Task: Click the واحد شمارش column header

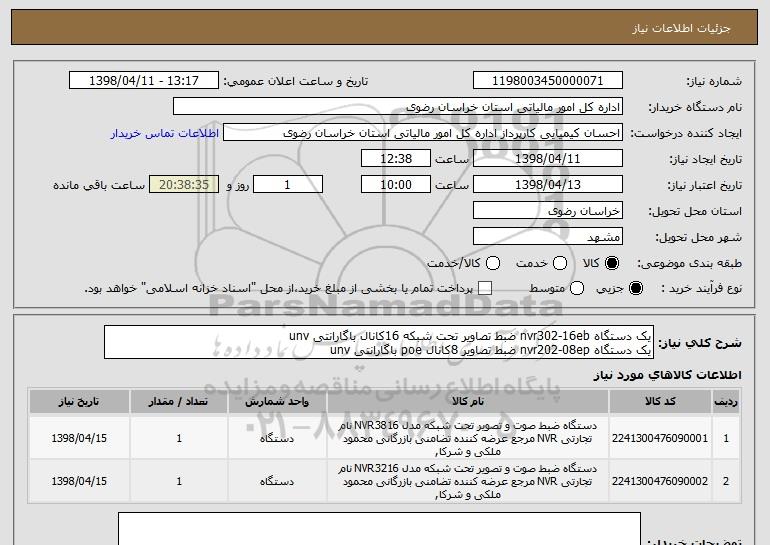Action: pos(277,402)
